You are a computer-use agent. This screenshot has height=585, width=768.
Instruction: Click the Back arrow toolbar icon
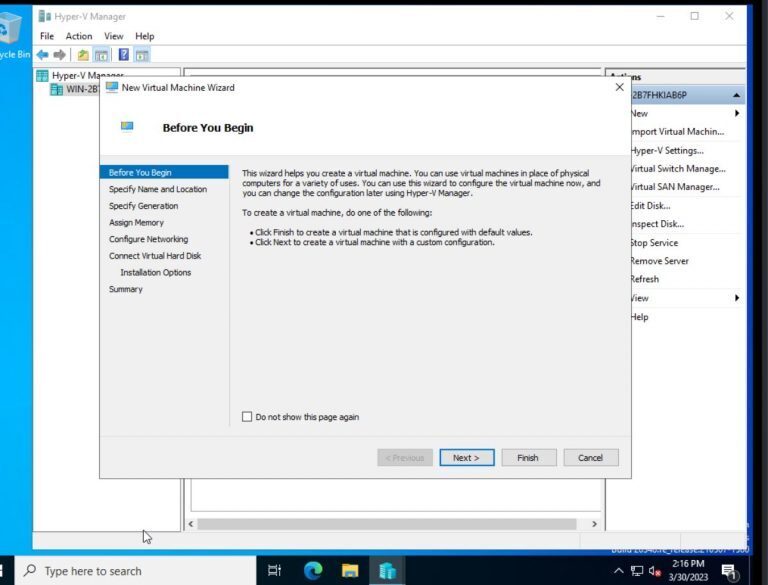(x=42, y=55)
